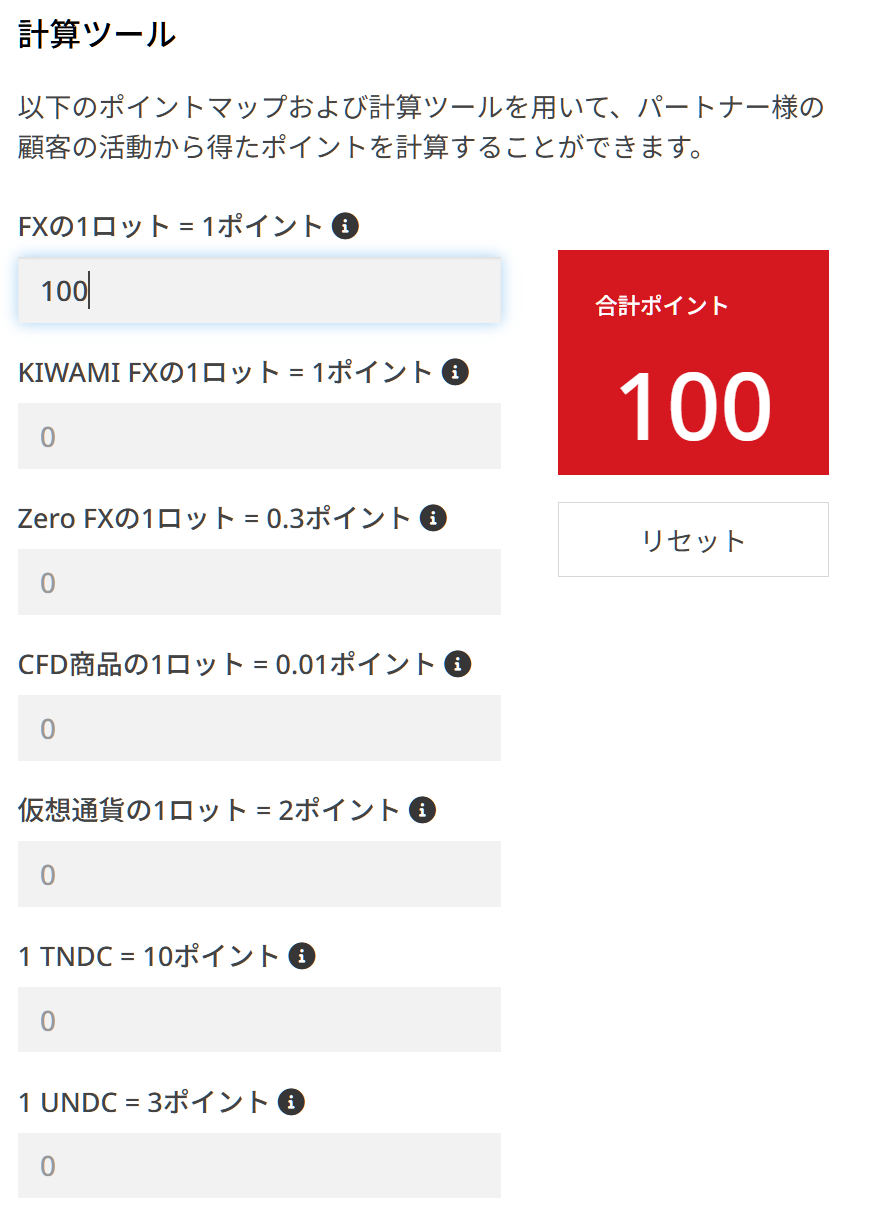Open the 1 UNDC info icon
Image resolution: width=886 pixels, height=1225 pixels.
coord(291,1102)
